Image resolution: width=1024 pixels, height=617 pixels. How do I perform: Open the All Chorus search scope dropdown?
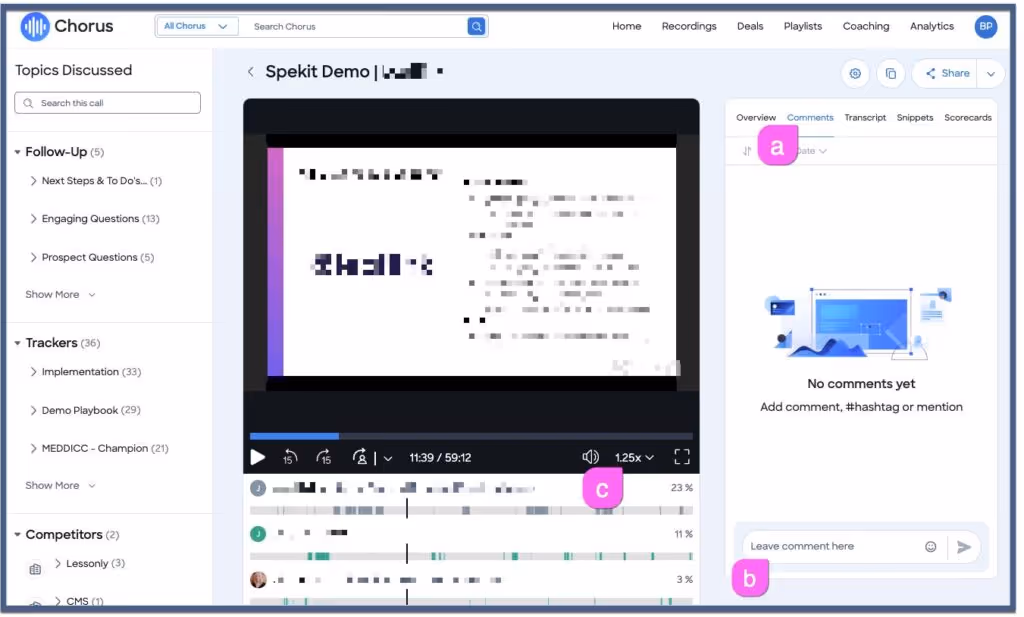[x=196, y=27]
